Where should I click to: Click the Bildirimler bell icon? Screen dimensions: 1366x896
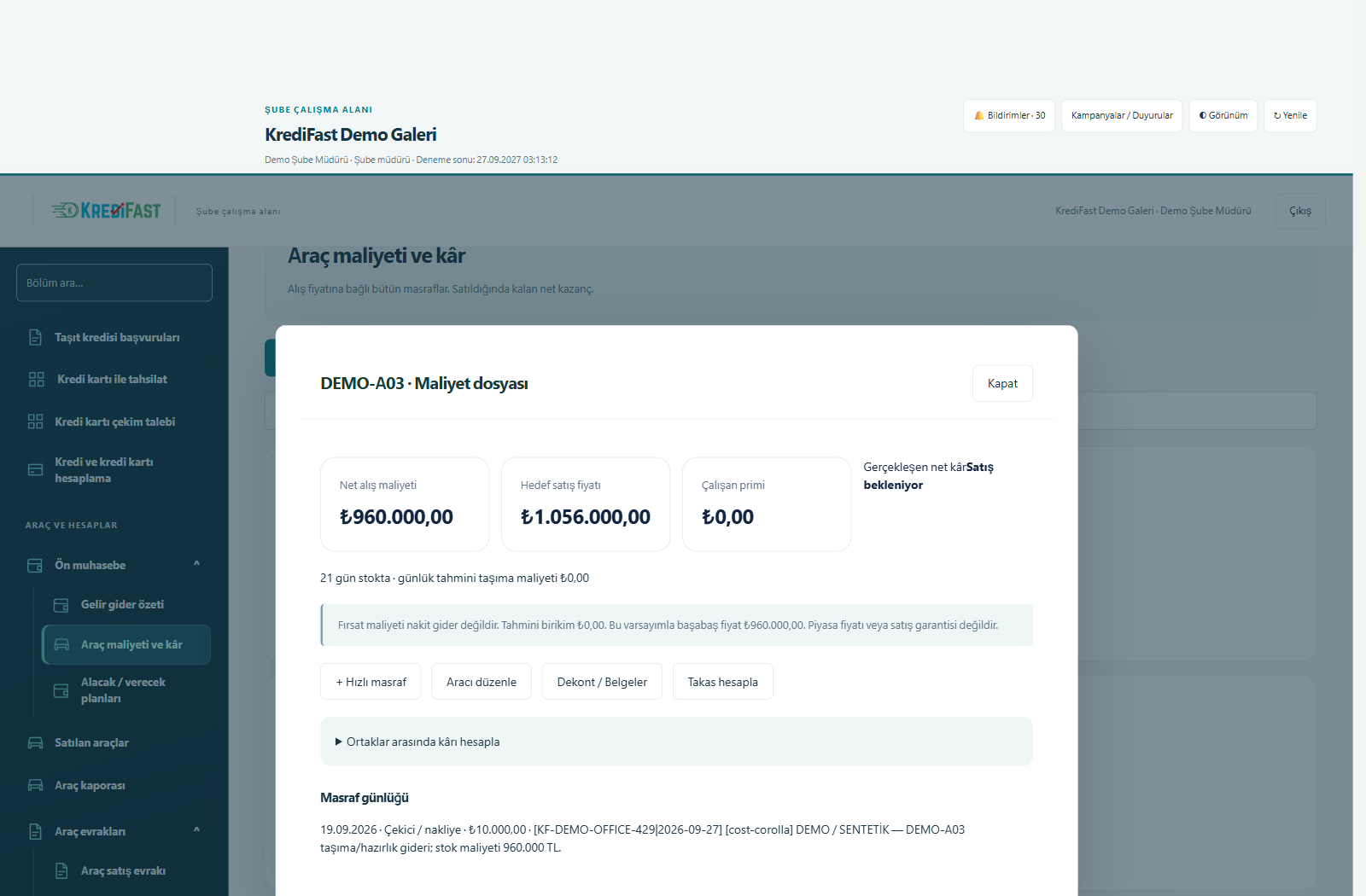pyautogui.click(x=978, y=115)
